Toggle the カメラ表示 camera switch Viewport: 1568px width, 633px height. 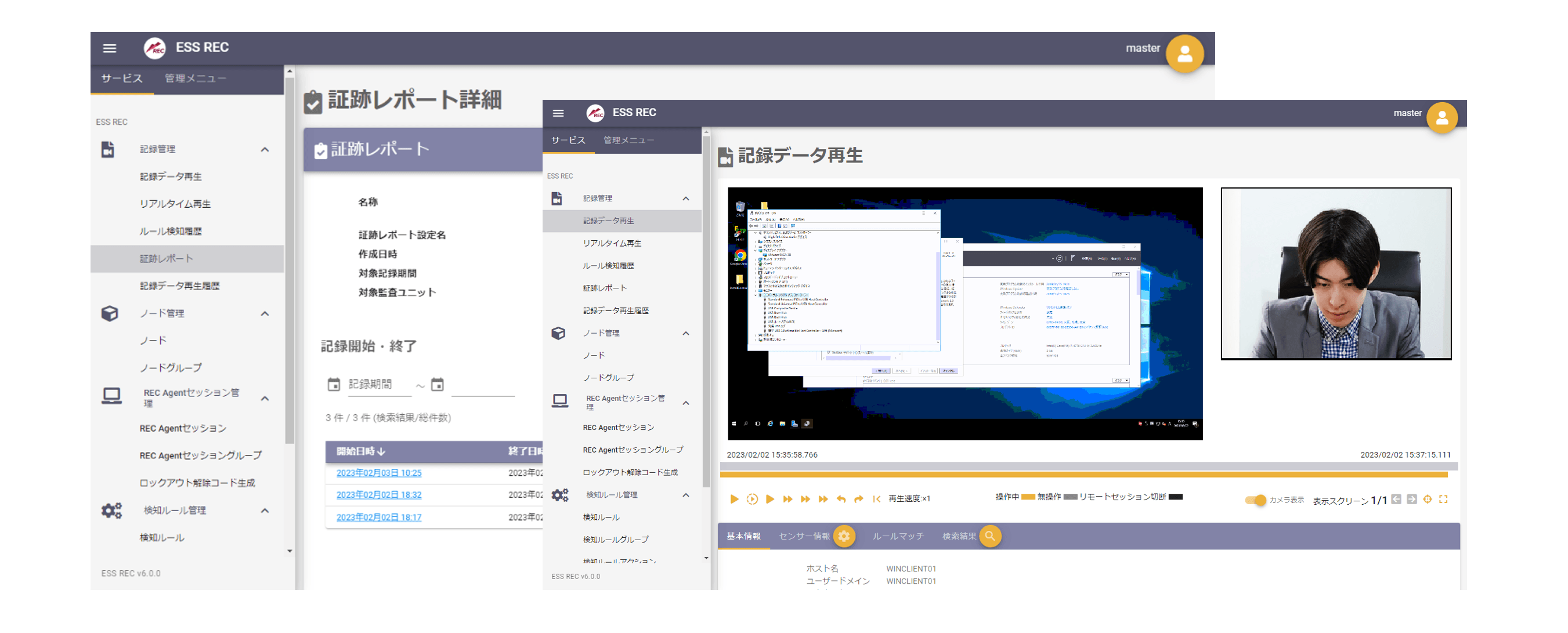[x=1255, y=500]
